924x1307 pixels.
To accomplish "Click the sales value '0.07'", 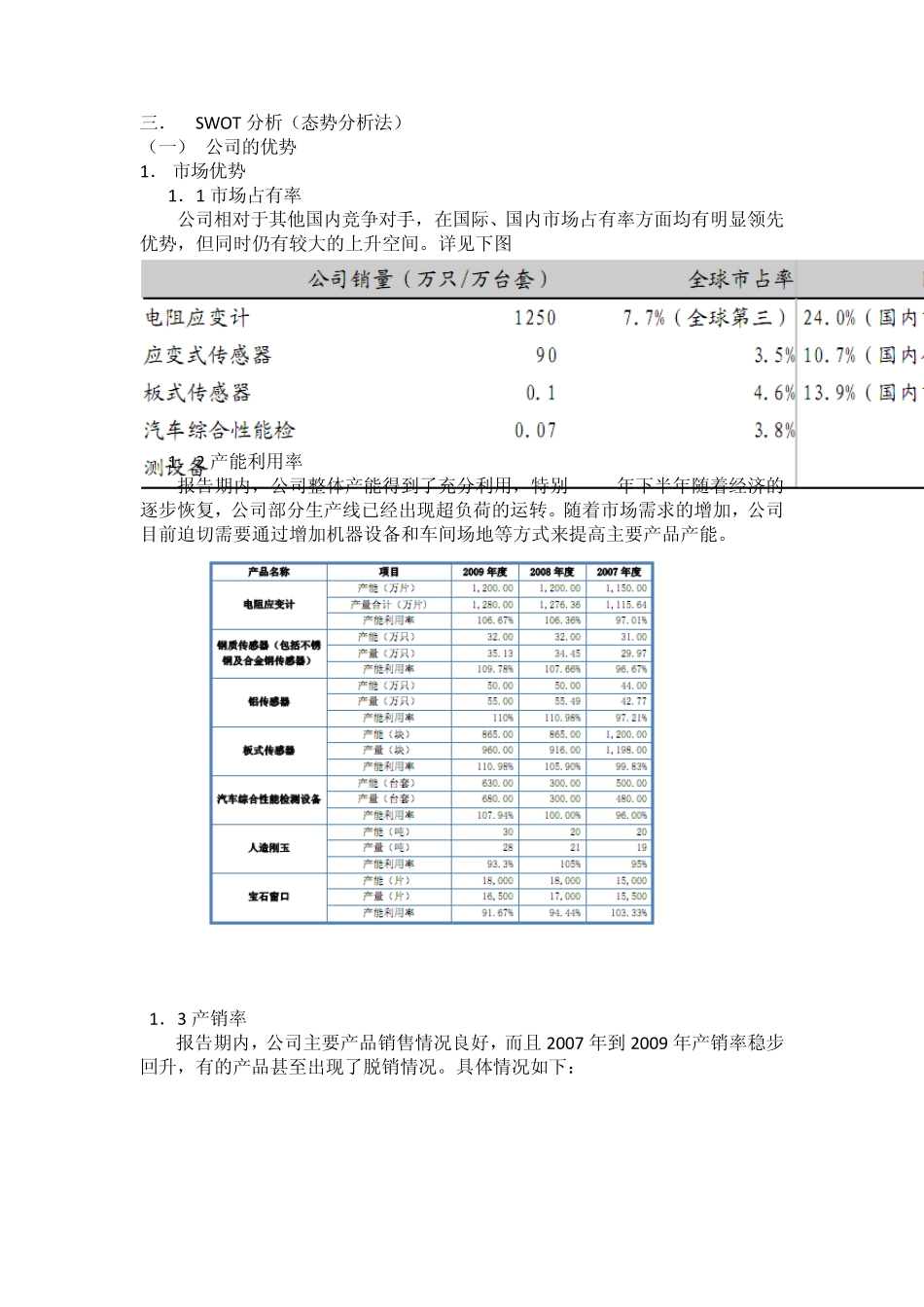I will [x=536, y=431].
